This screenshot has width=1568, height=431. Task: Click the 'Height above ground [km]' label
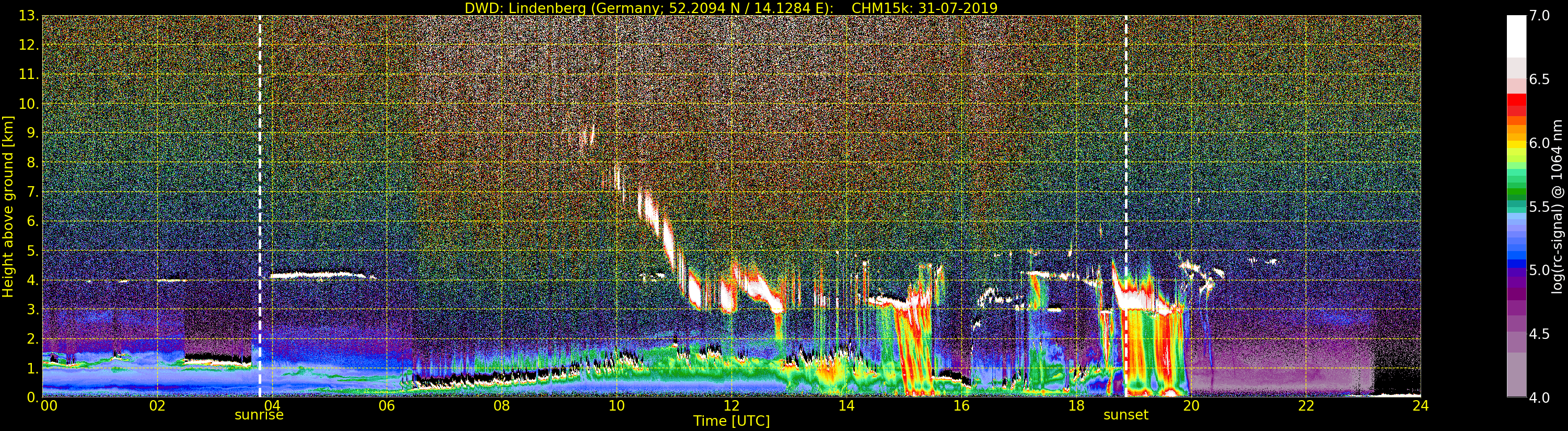(8, 206)
